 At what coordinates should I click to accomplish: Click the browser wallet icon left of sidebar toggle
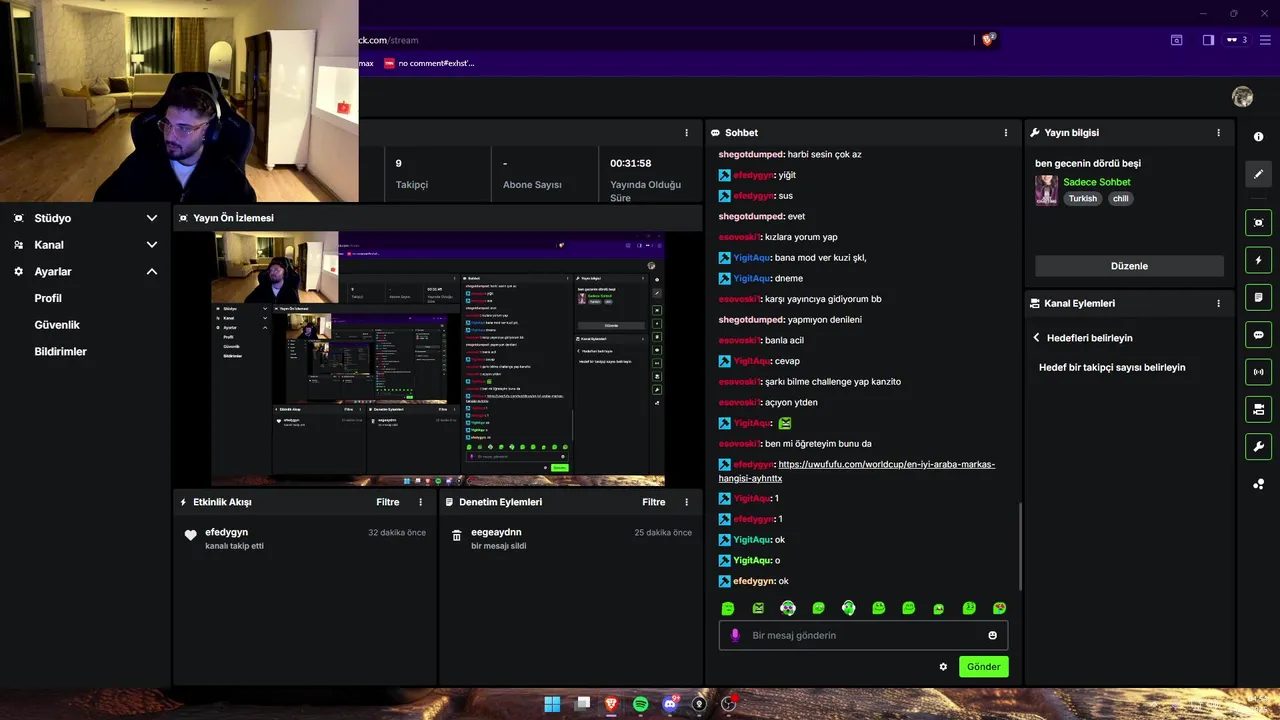click(x=1177, y=40)
